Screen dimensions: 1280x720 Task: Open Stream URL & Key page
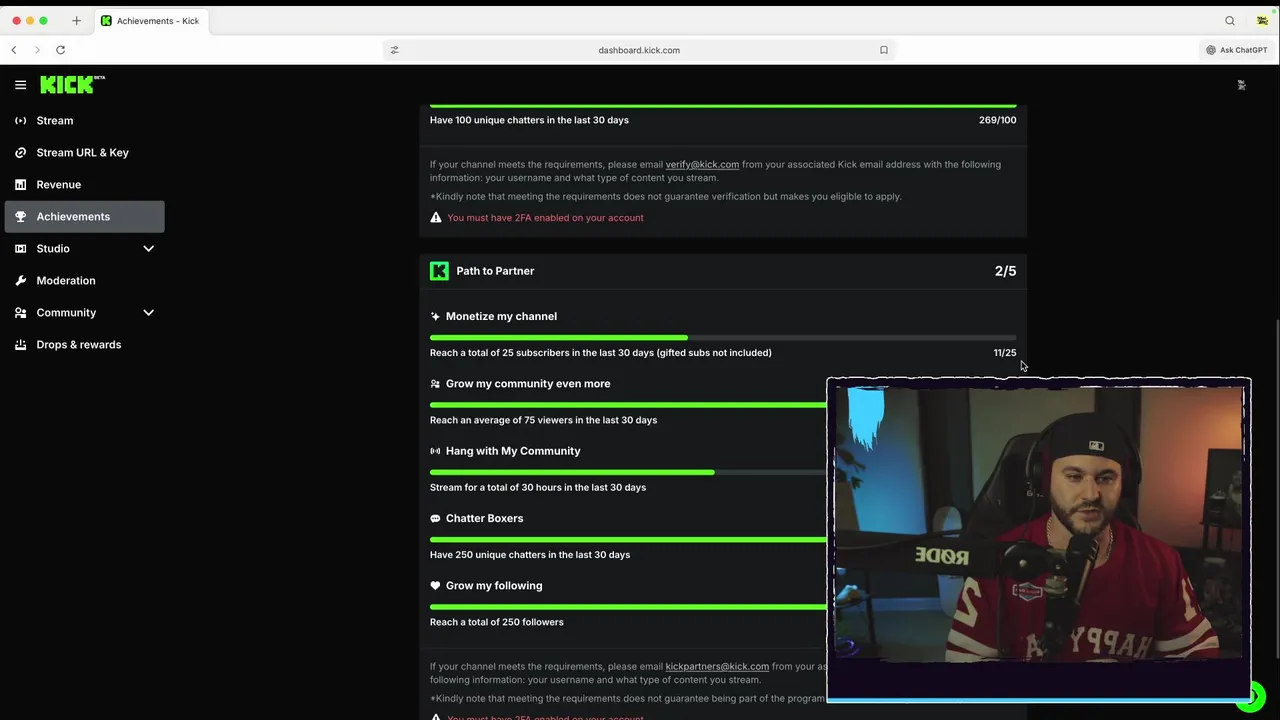tap(84, 153)
